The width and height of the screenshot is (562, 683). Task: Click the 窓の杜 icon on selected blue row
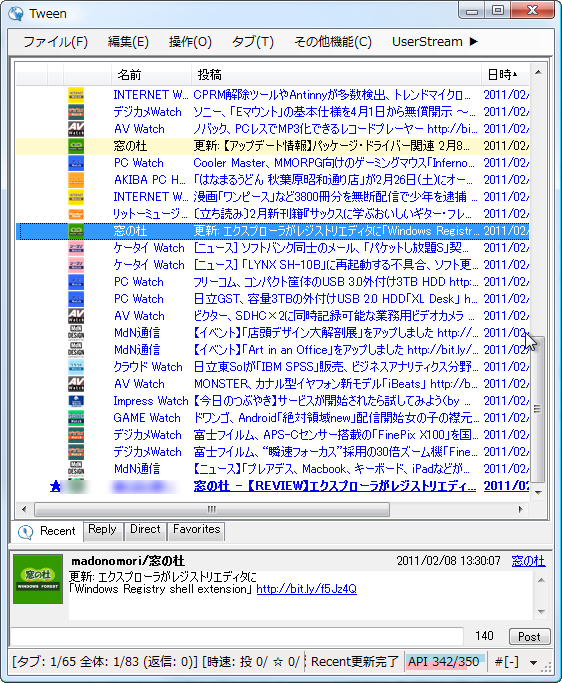(76, 230)
